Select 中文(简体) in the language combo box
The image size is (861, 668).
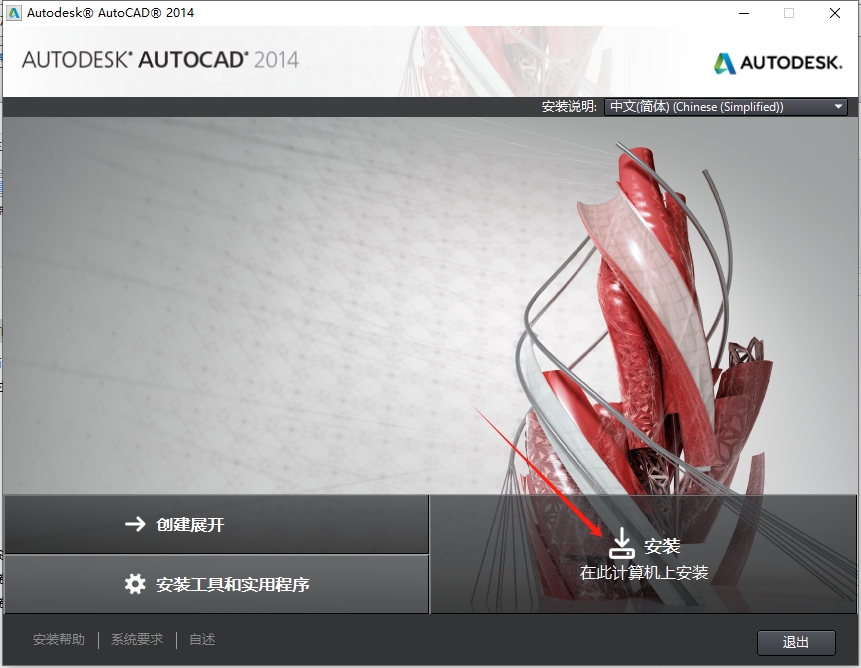[x=700, y=106]
